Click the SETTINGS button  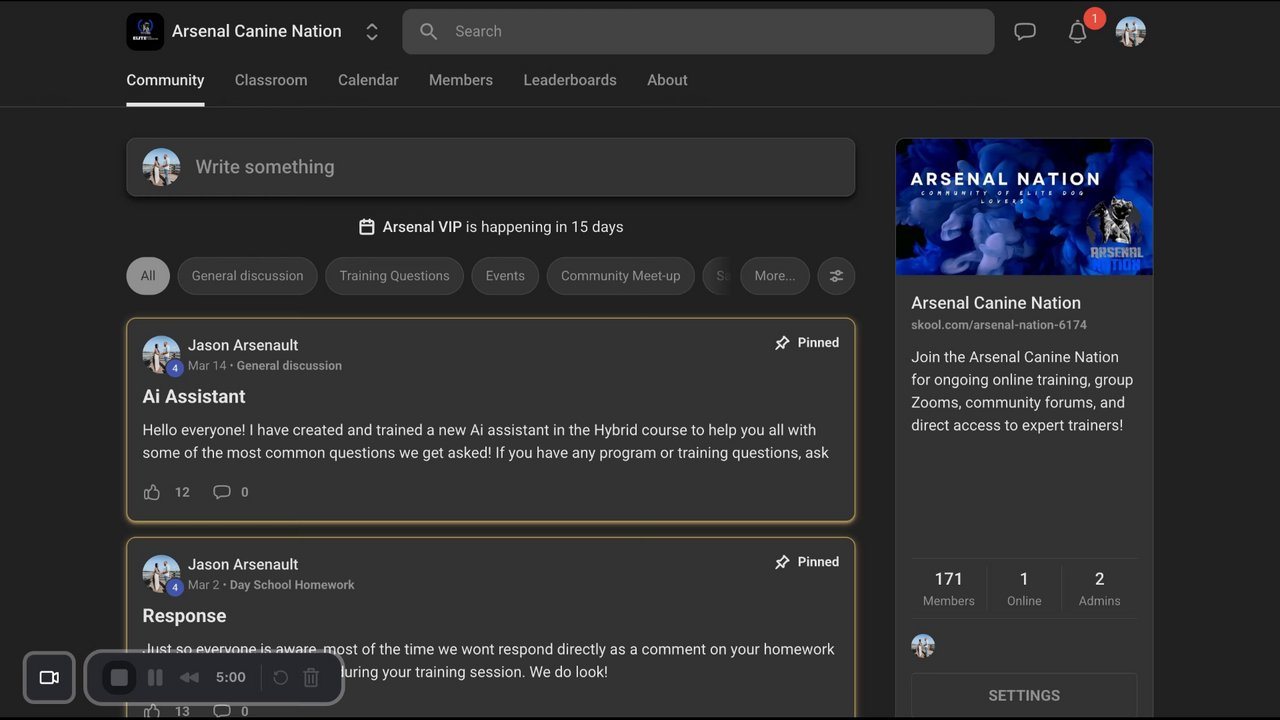(1024, 695)
